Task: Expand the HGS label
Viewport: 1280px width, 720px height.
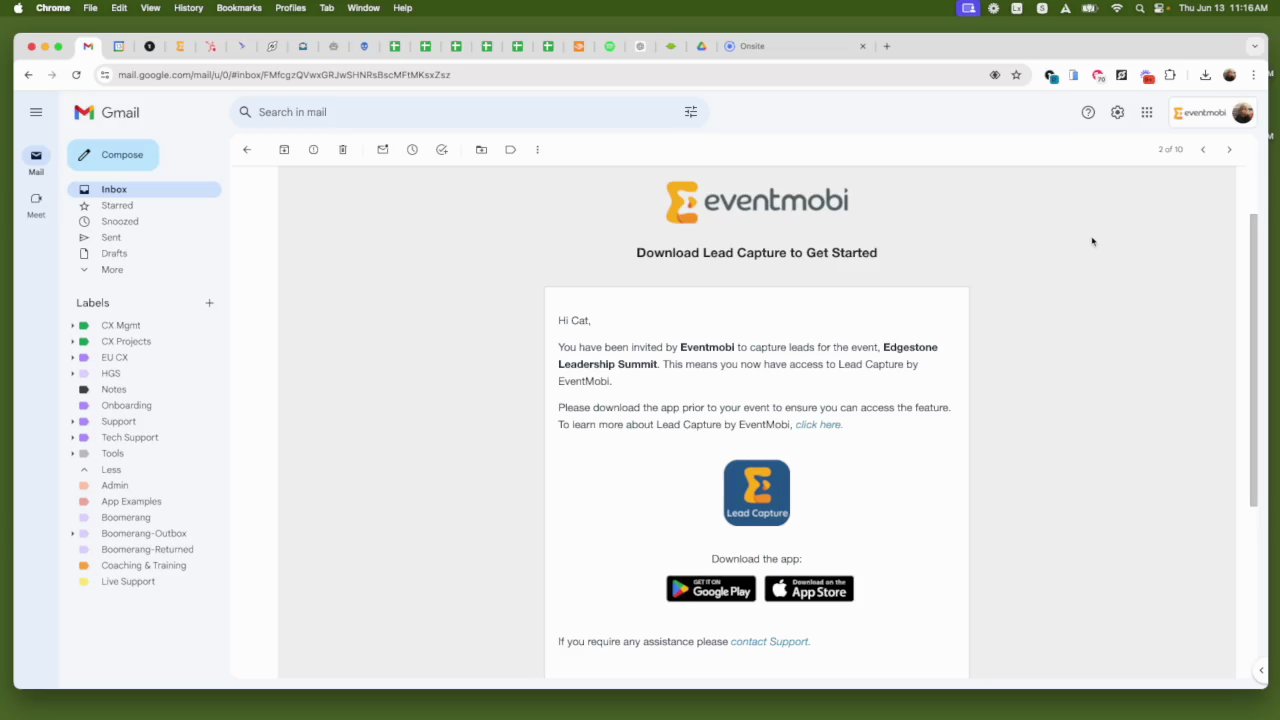Action: (73, 374)
